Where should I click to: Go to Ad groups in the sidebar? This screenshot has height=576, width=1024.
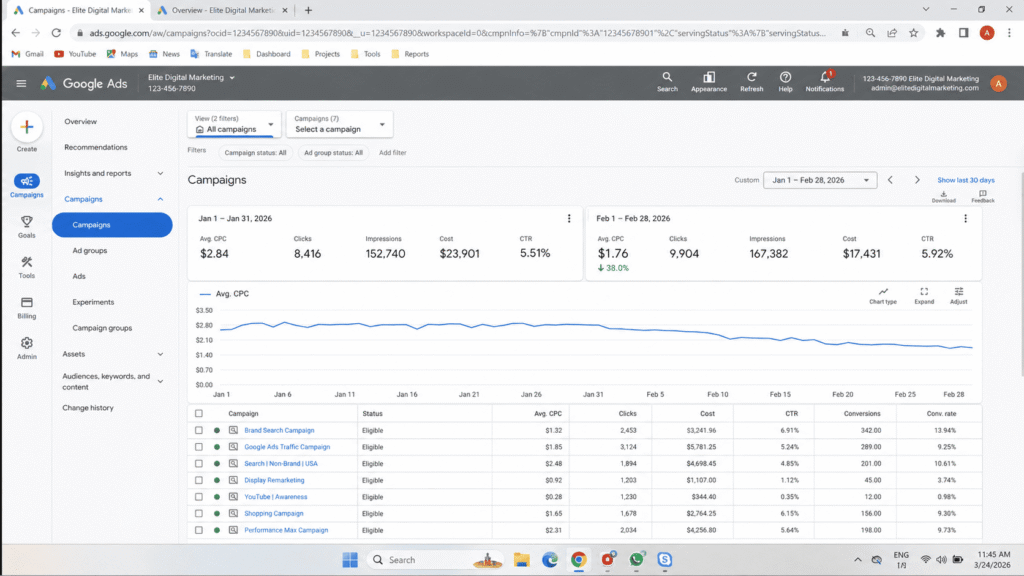point(89,251)
